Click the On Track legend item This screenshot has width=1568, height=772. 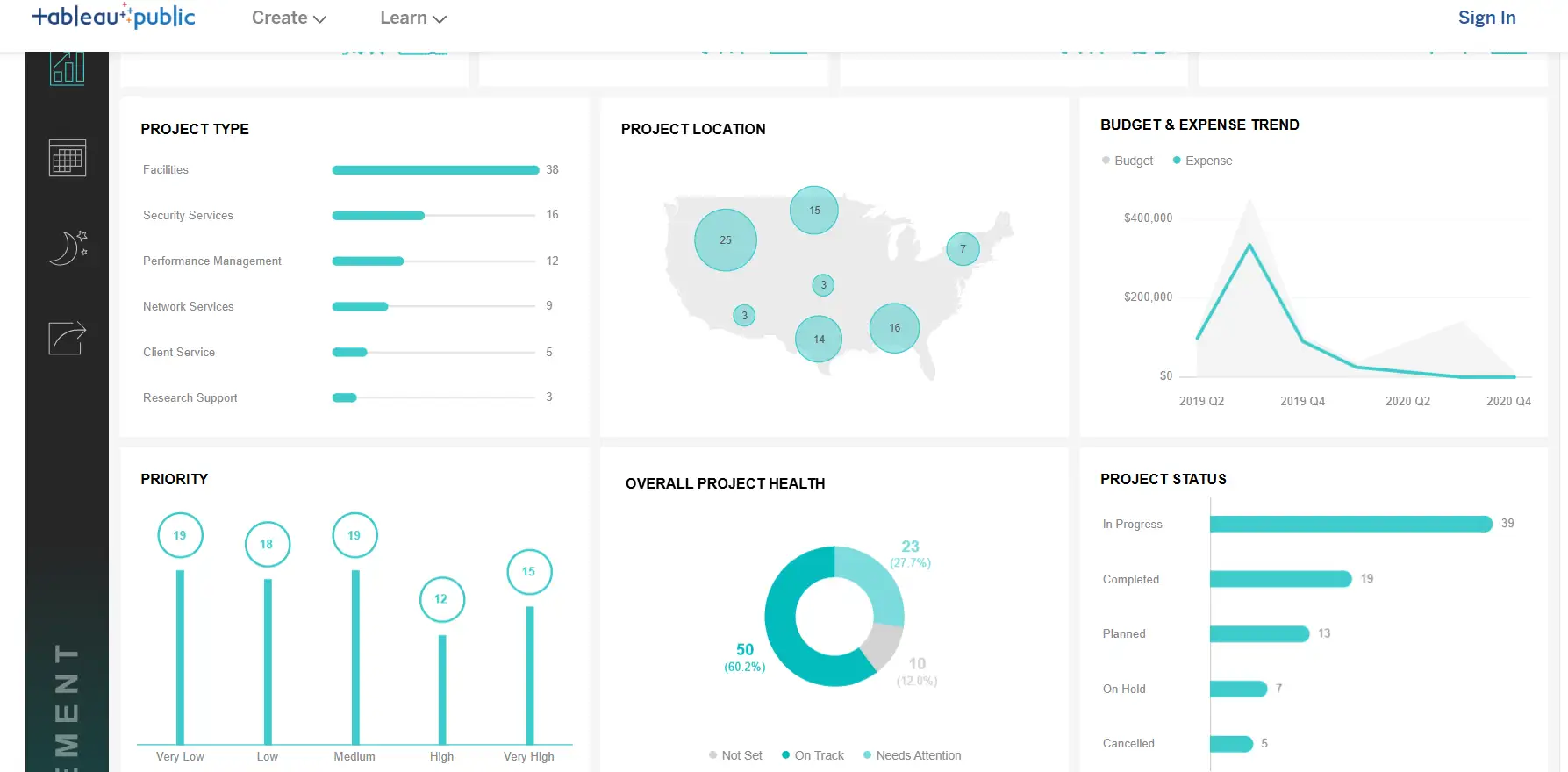813,755
